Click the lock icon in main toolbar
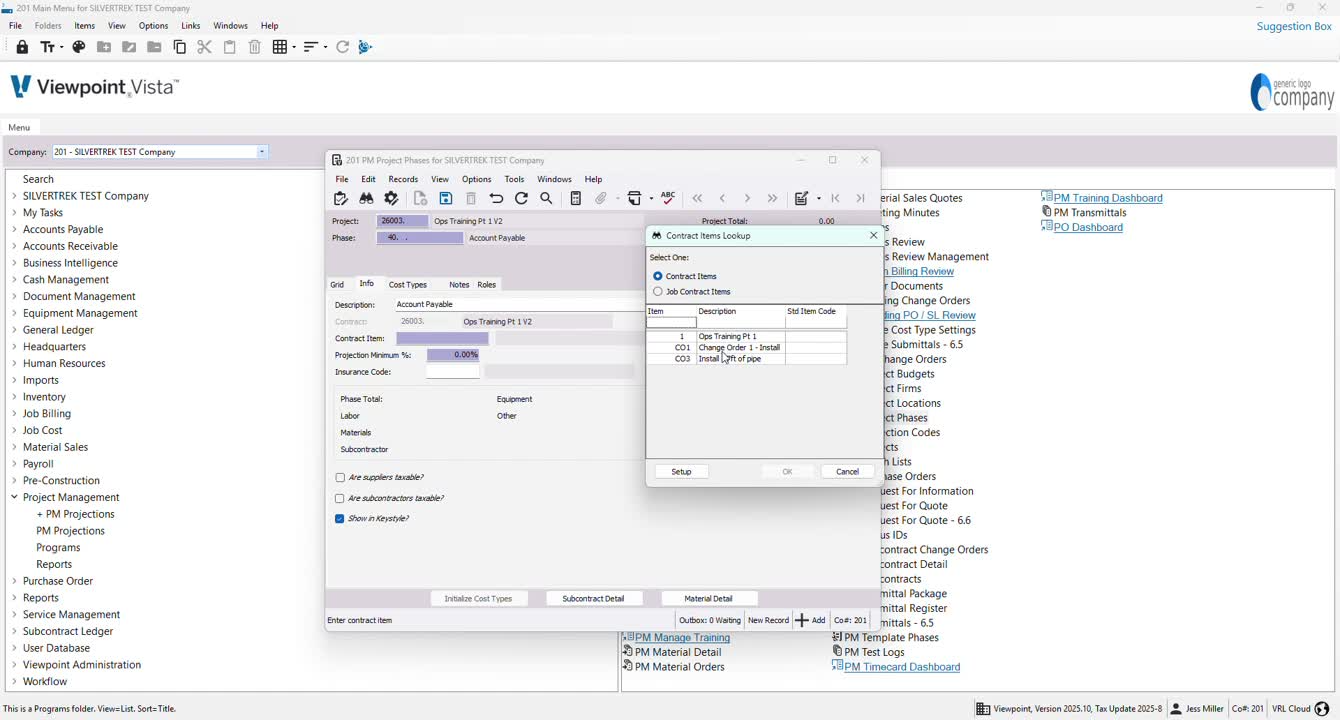 [22, 47]
